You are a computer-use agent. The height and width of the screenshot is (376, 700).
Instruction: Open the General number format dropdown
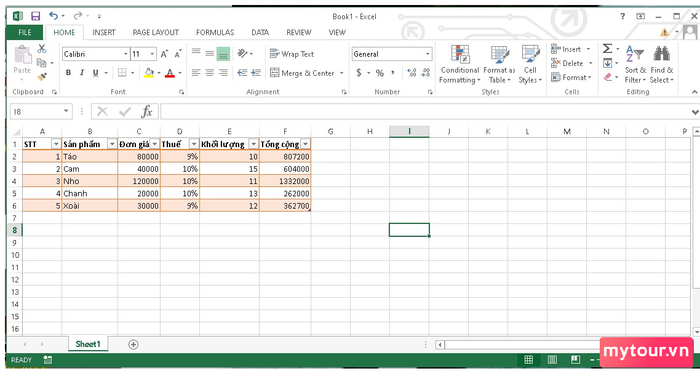[x=428, y=54]
